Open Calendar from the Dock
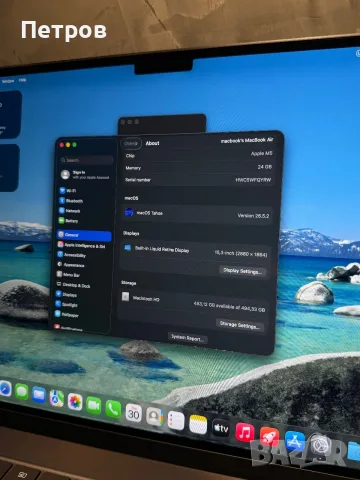The image size is (360, 480). coord(133,413)
